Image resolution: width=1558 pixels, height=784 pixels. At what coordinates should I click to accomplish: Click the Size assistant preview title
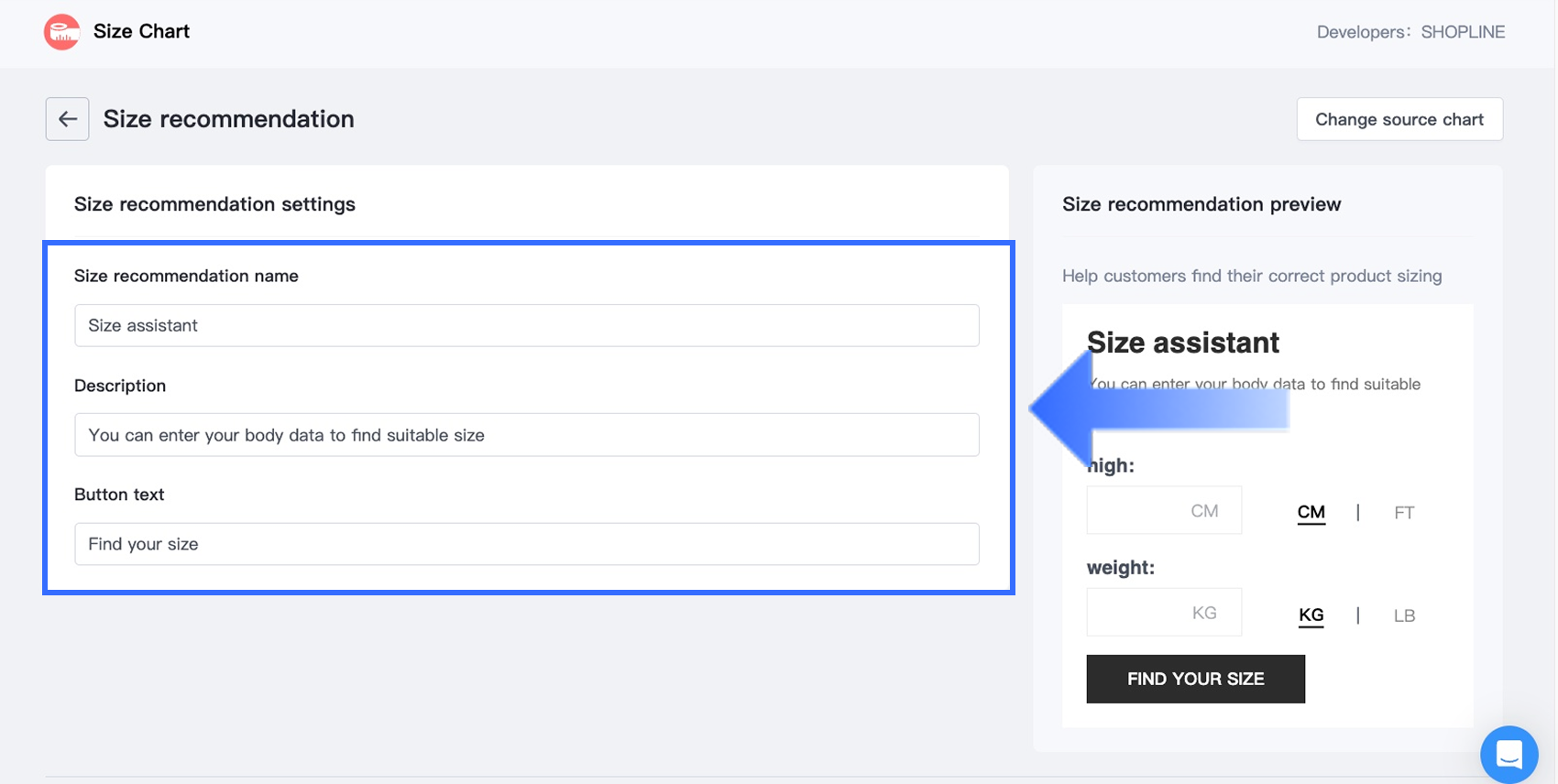1182,343
